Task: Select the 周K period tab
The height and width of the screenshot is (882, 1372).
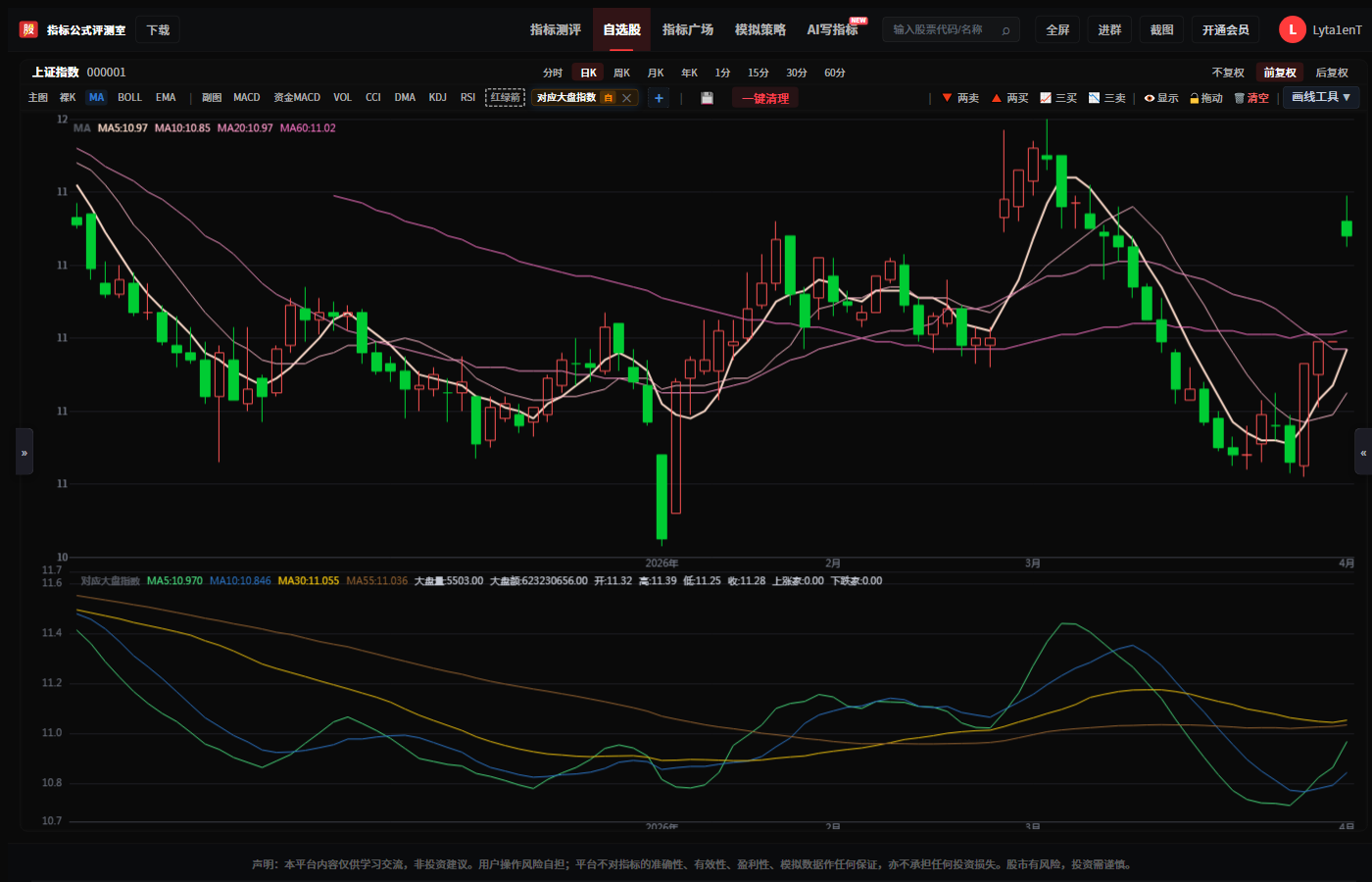Action: tap(622, 73)
